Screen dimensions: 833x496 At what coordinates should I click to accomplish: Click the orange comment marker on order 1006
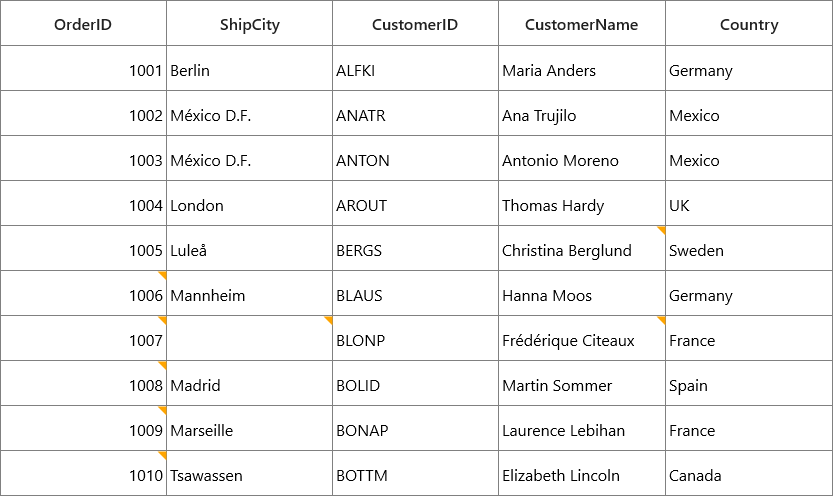(163, 275)
